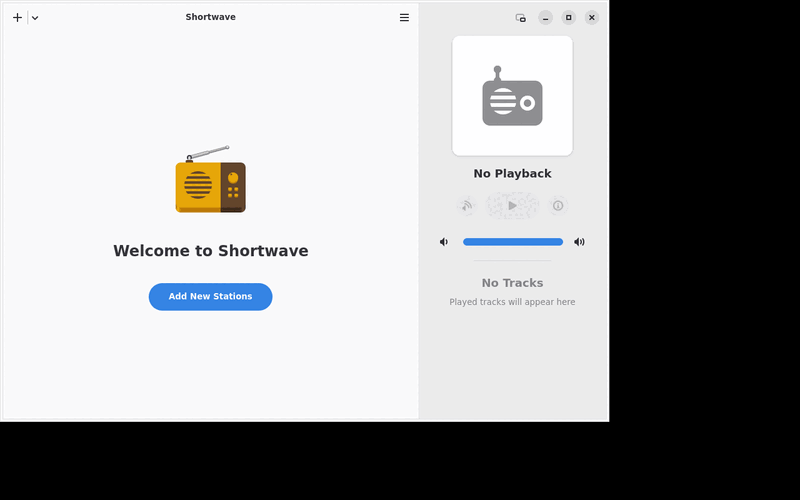The image size is (800, 500).
Task: Click the No Tracks heading
Action: pos(512,283)
